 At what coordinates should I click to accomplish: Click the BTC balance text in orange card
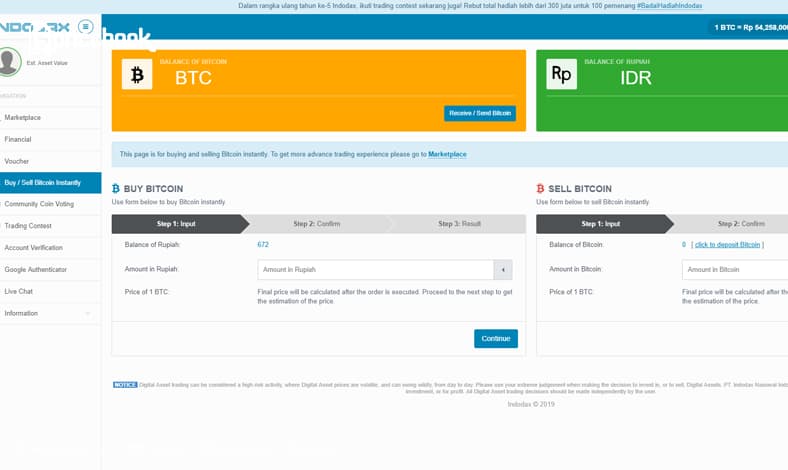[x=193, y=78]
